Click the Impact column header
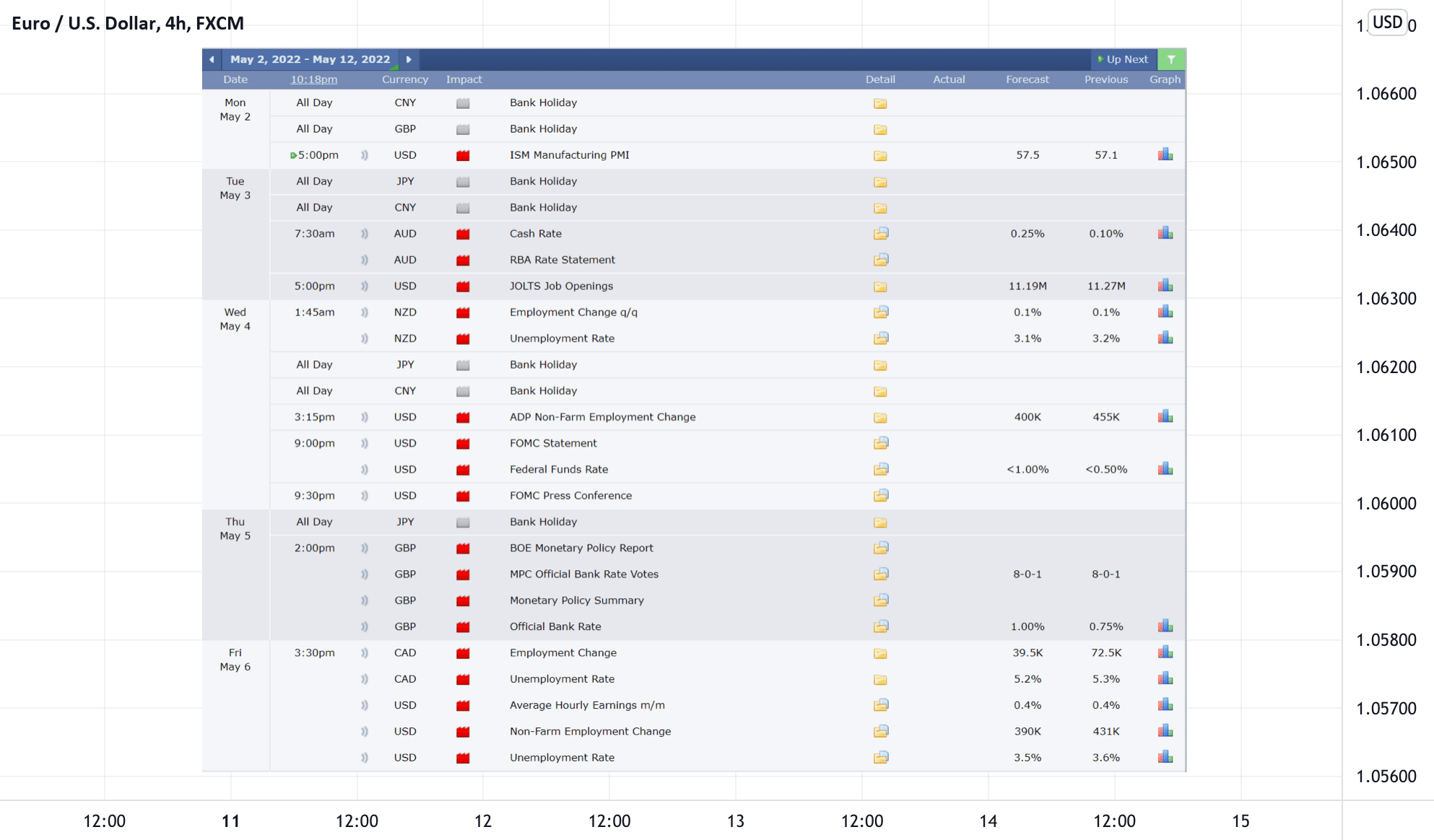 [x=464, y=79]
